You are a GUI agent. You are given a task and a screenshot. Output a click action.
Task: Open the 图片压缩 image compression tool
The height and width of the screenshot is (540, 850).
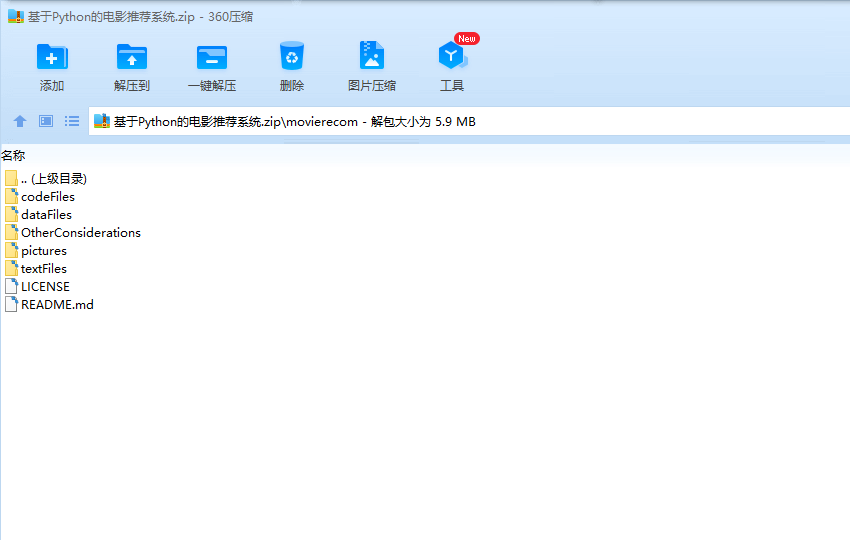pos(372,55)
